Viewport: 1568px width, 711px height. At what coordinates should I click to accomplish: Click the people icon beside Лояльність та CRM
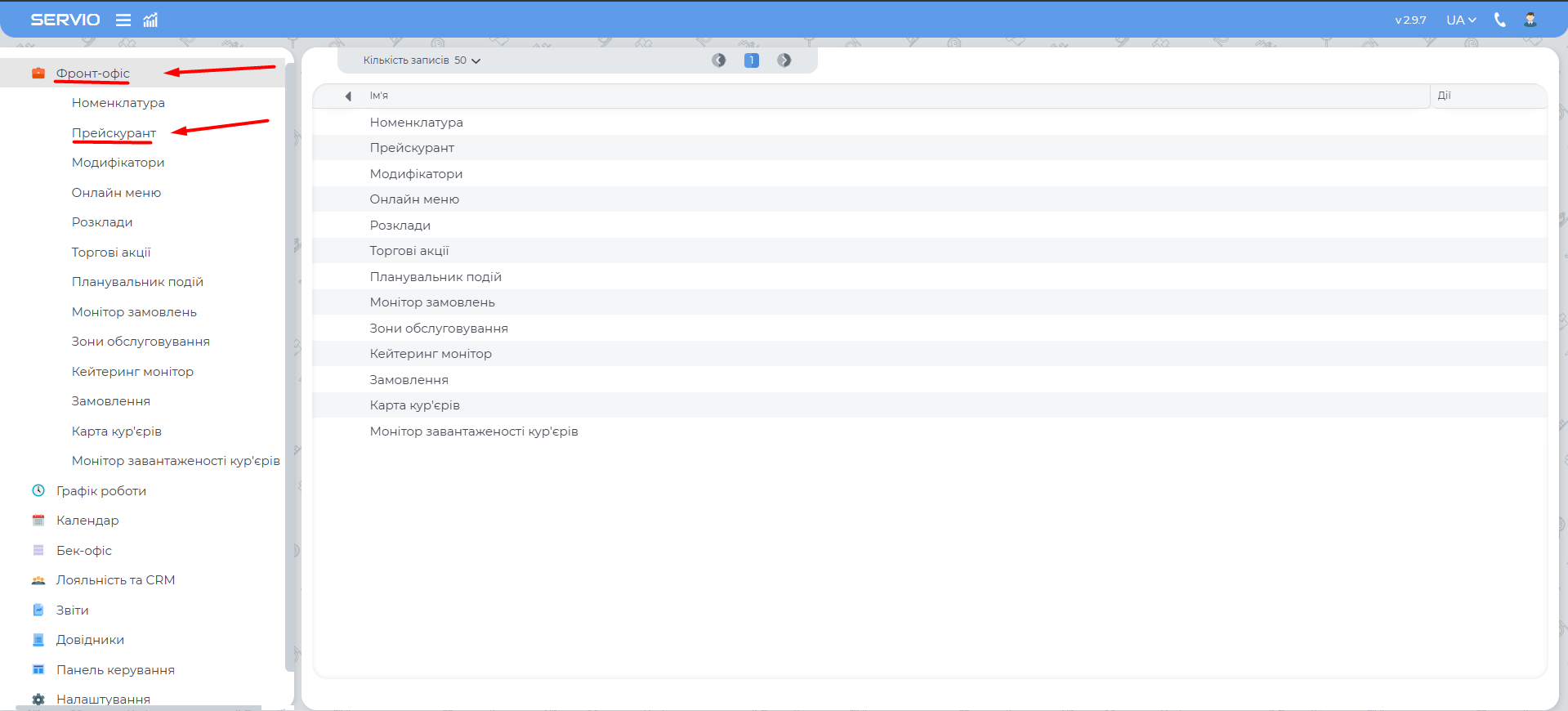38,580
